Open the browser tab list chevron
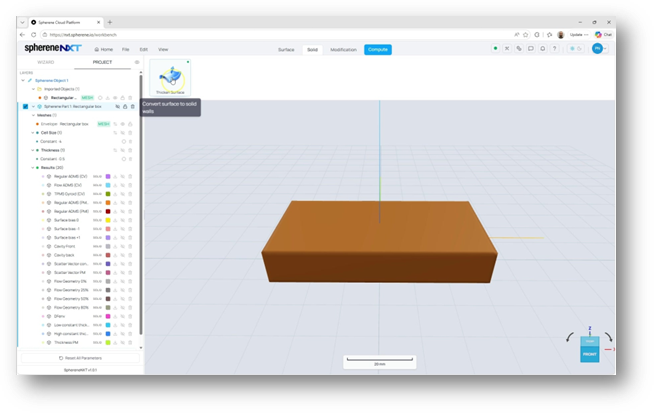654x414 pixels. pyautogui.click(x=23, y=22)
